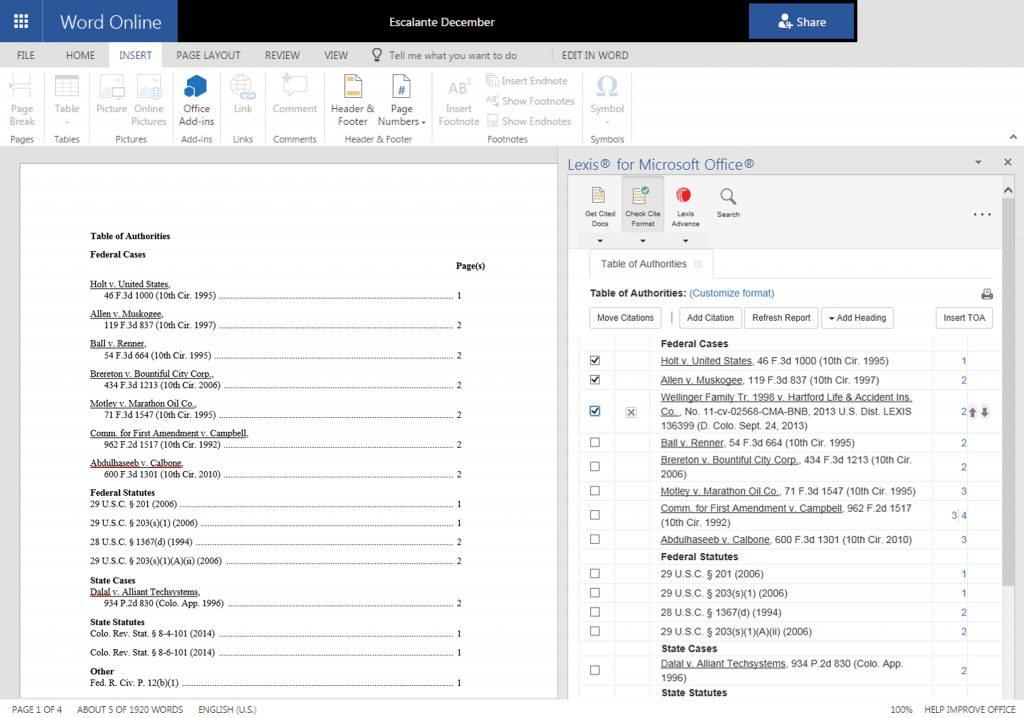Open the Symbol dropdown
Image resolution: width=1024 pixels, height=718 pixels.
[607, 100]
